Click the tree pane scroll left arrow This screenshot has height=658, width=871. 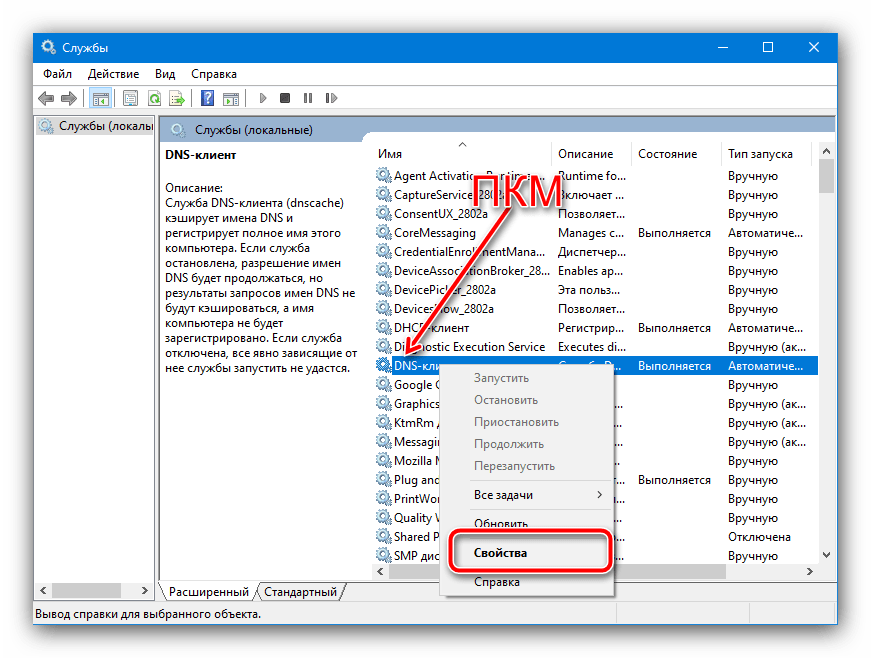43,590
